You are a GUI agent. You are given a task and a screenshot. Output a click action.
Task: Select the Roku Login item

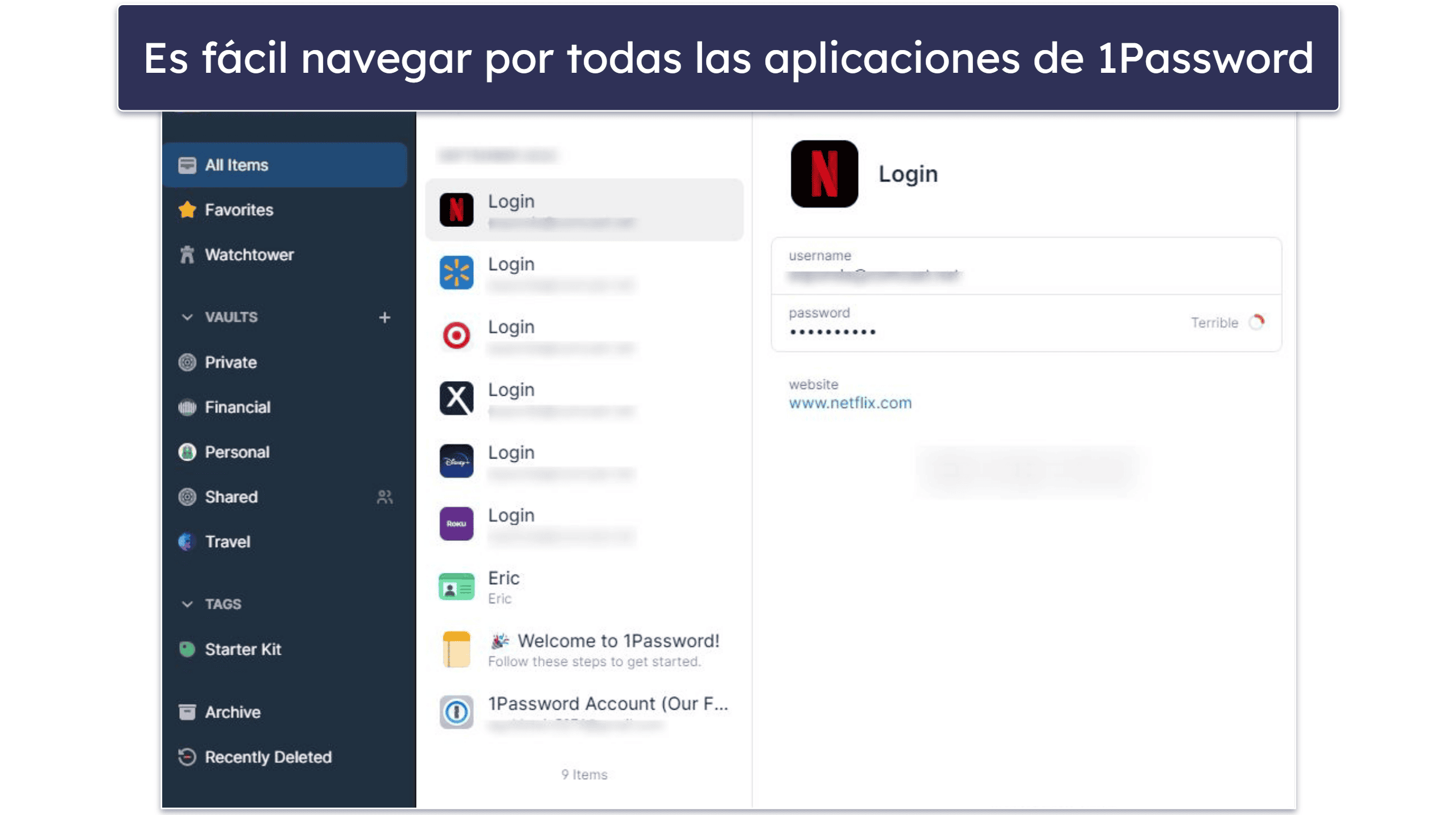(584, 524)
